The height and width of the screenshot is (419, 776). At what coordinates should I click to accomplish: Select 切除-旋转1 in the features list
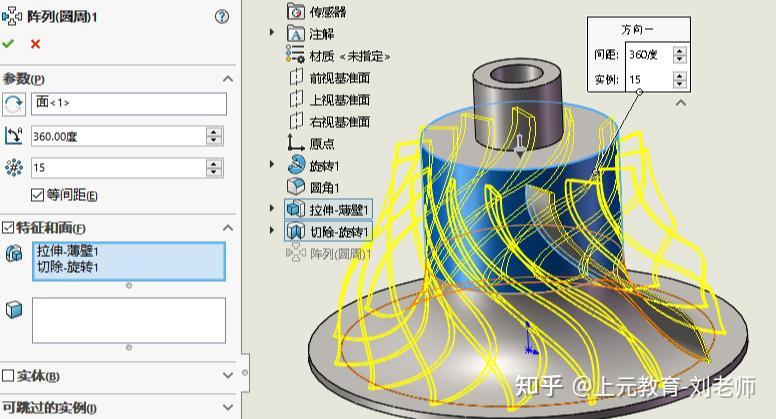(68, 267)
